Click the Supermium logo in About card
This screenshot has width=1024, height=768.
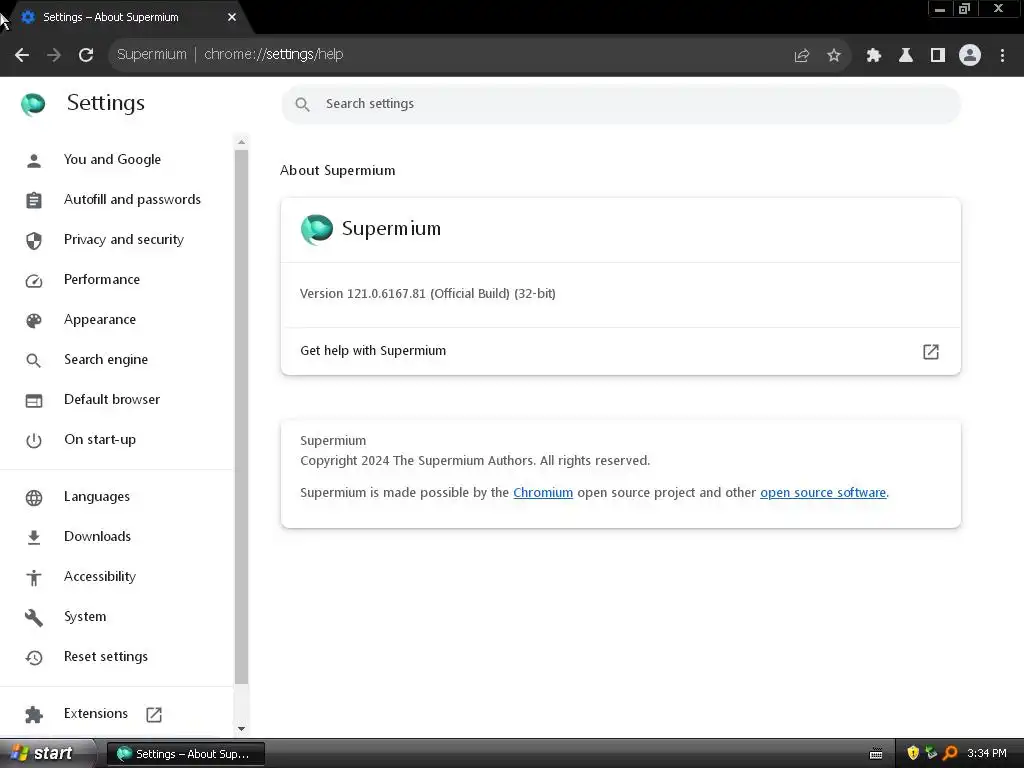tap(317, 229)
